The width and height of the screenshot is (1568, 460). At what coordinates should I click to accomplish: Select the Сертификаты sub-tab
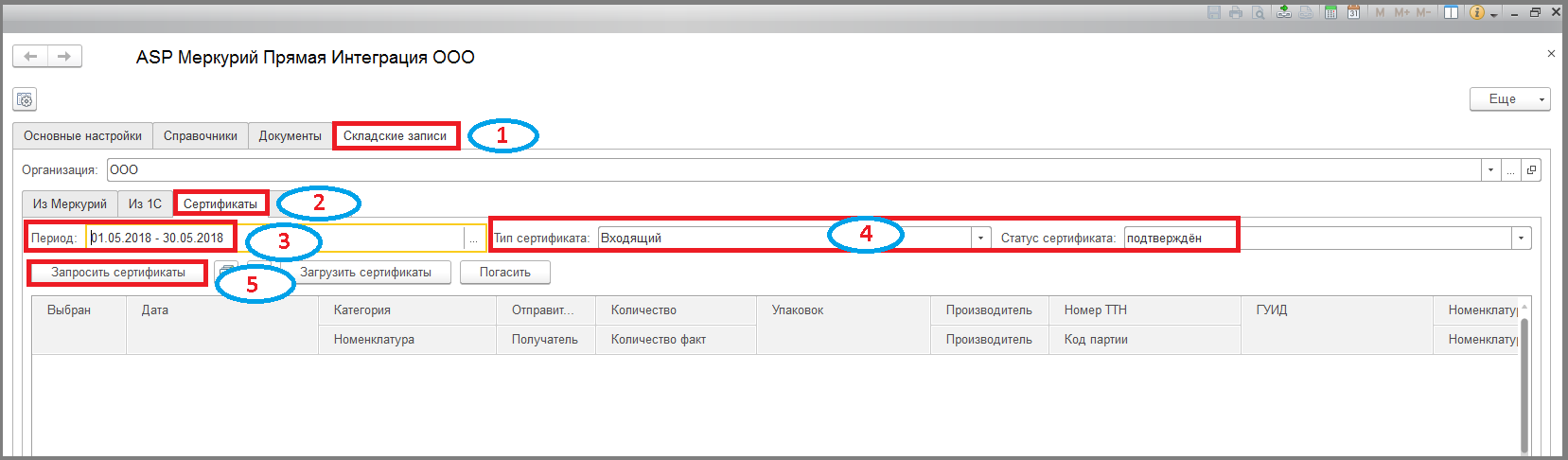pos(220,204)
